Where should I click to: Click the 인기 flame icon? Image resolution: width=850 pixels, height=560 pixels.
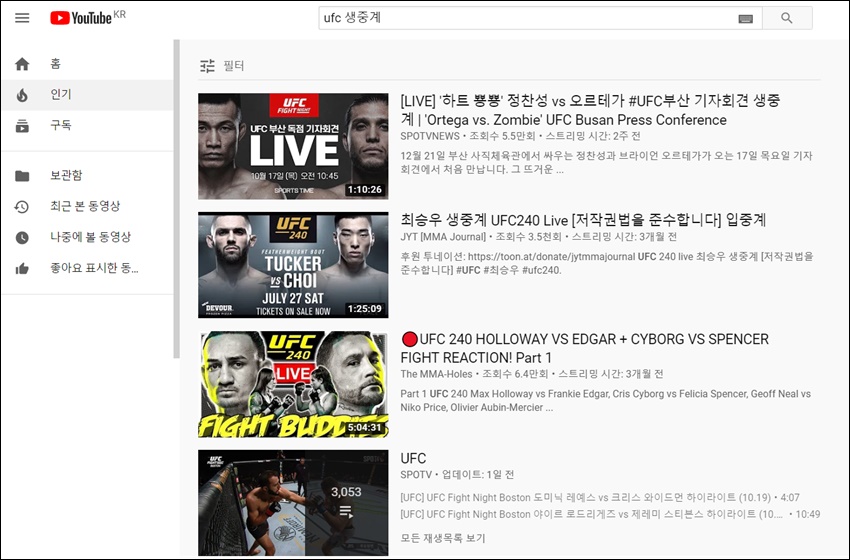click(x=22, y=95)
